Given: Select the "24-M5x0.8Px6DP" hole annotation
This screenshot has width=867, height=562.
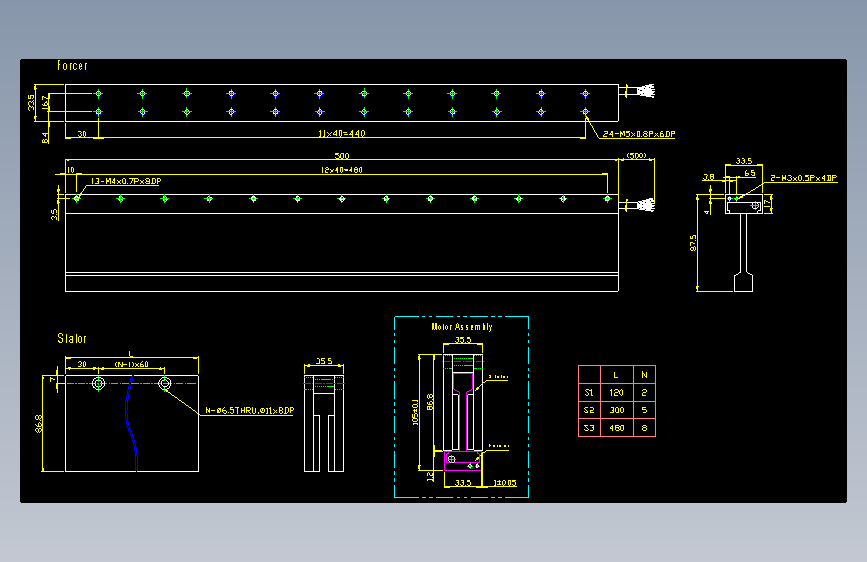Looking at the screenshot, I should [x=639, y=134].
